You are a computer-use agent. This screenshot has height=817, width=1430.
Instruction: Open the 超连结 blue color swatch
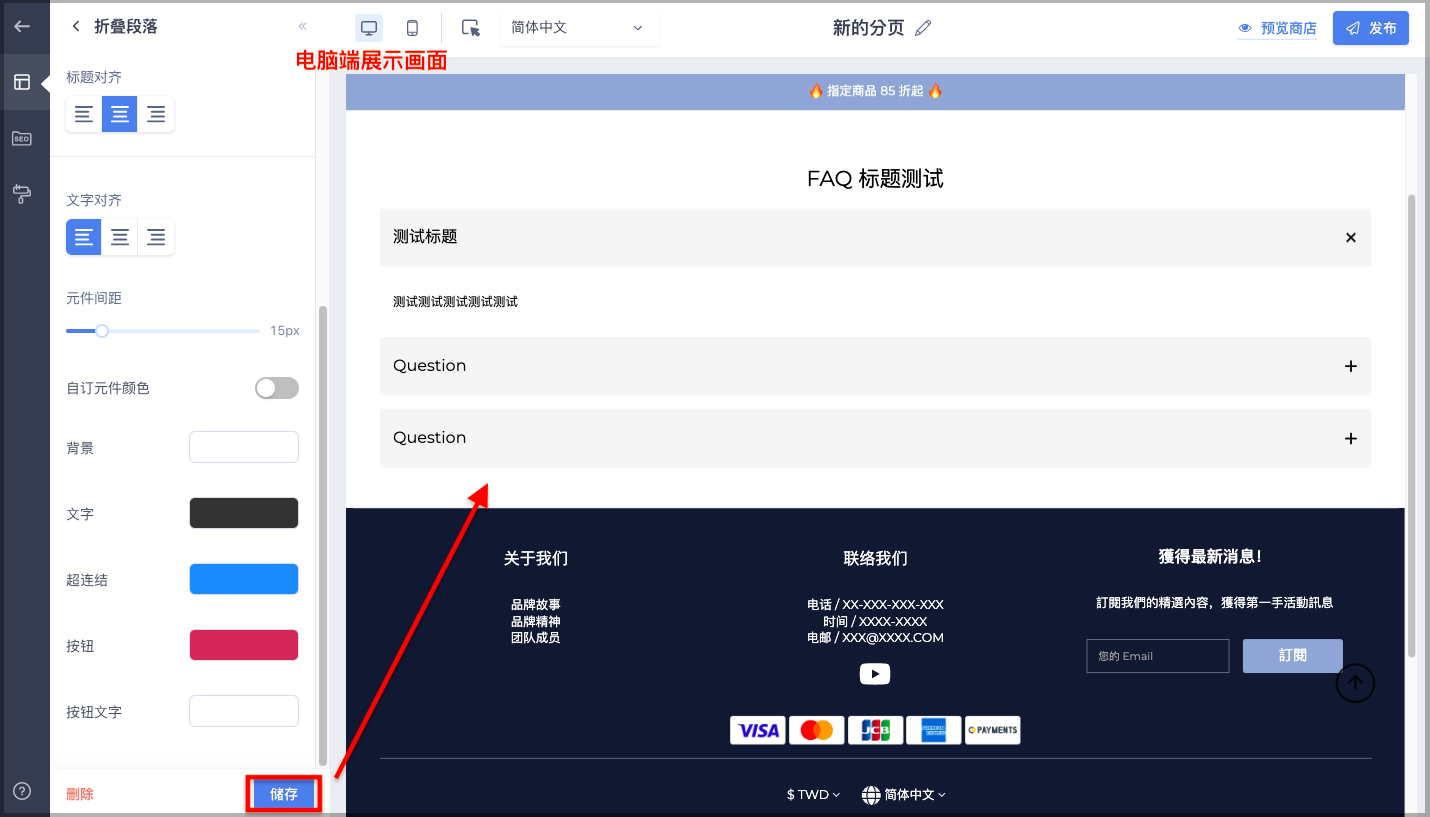pos(244,579)
